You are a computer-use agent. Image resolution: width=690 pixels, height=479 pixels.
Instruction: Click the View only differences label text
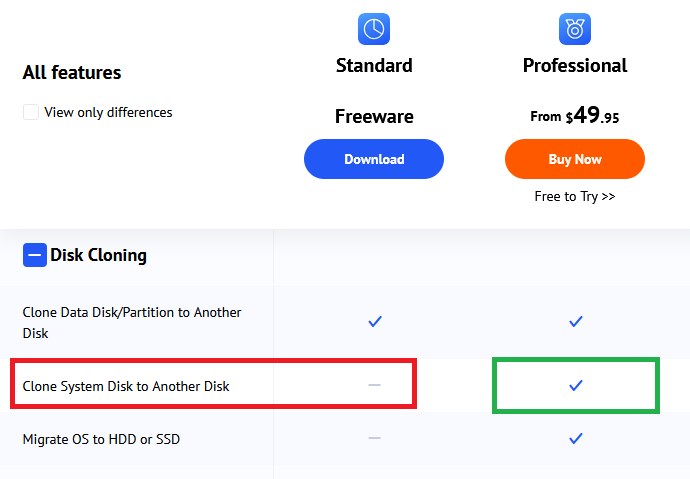click(108, 112)
